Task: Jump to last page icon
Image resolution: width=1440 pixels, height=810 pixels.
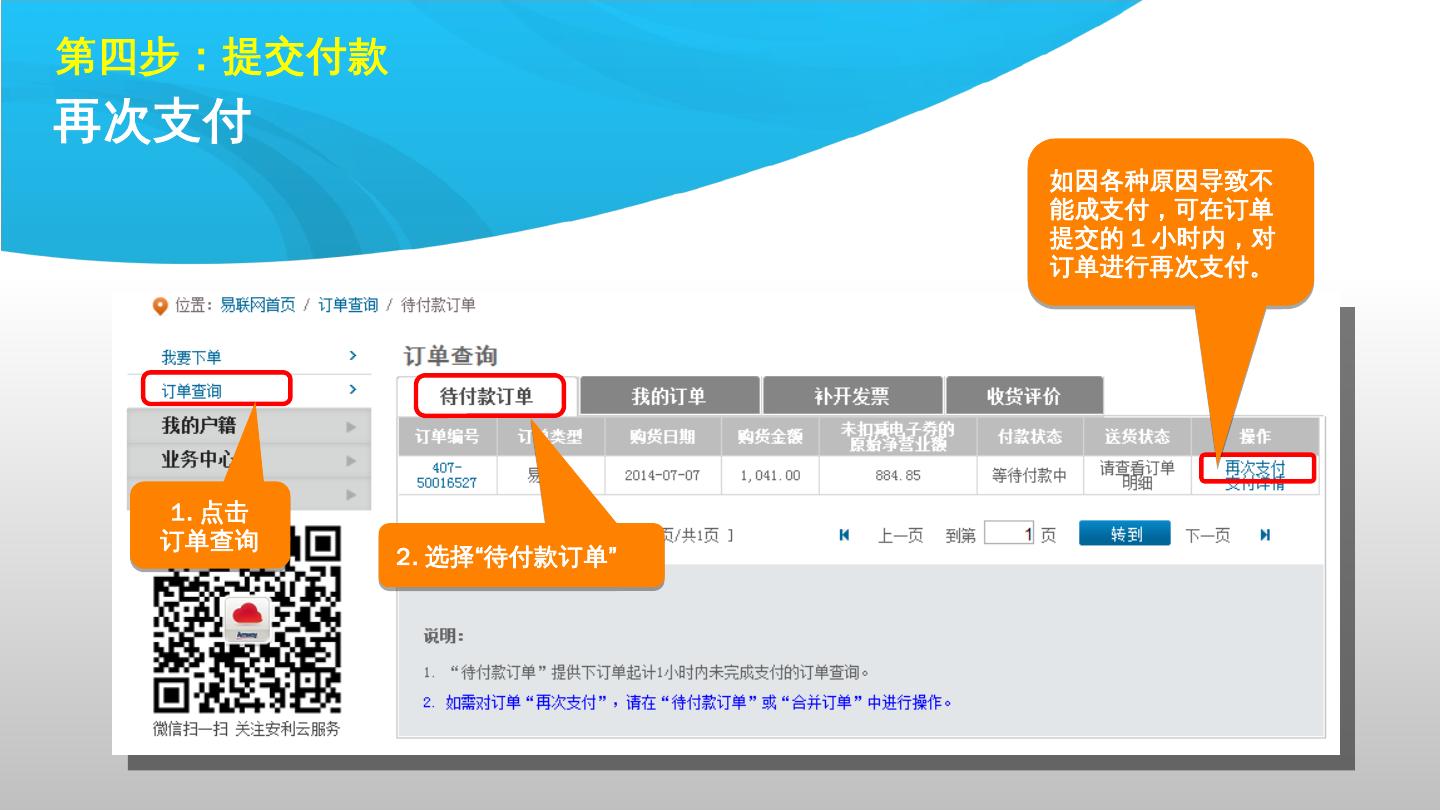Action: (x=1265, y=535)
